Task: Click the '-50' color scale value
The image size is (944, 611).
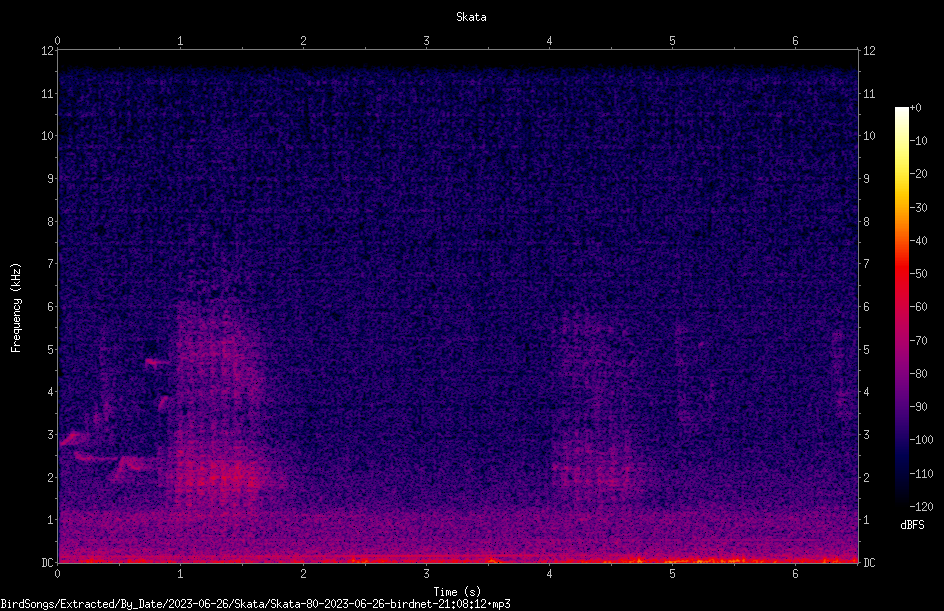Action: (x=919, y=274)
